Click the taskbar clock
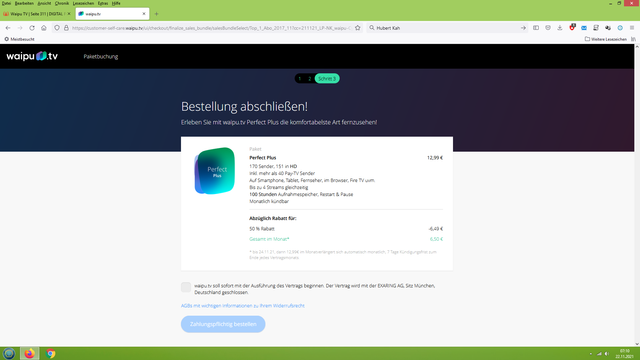The width and height of the screenshot is (640, 360). coord(624,353)
